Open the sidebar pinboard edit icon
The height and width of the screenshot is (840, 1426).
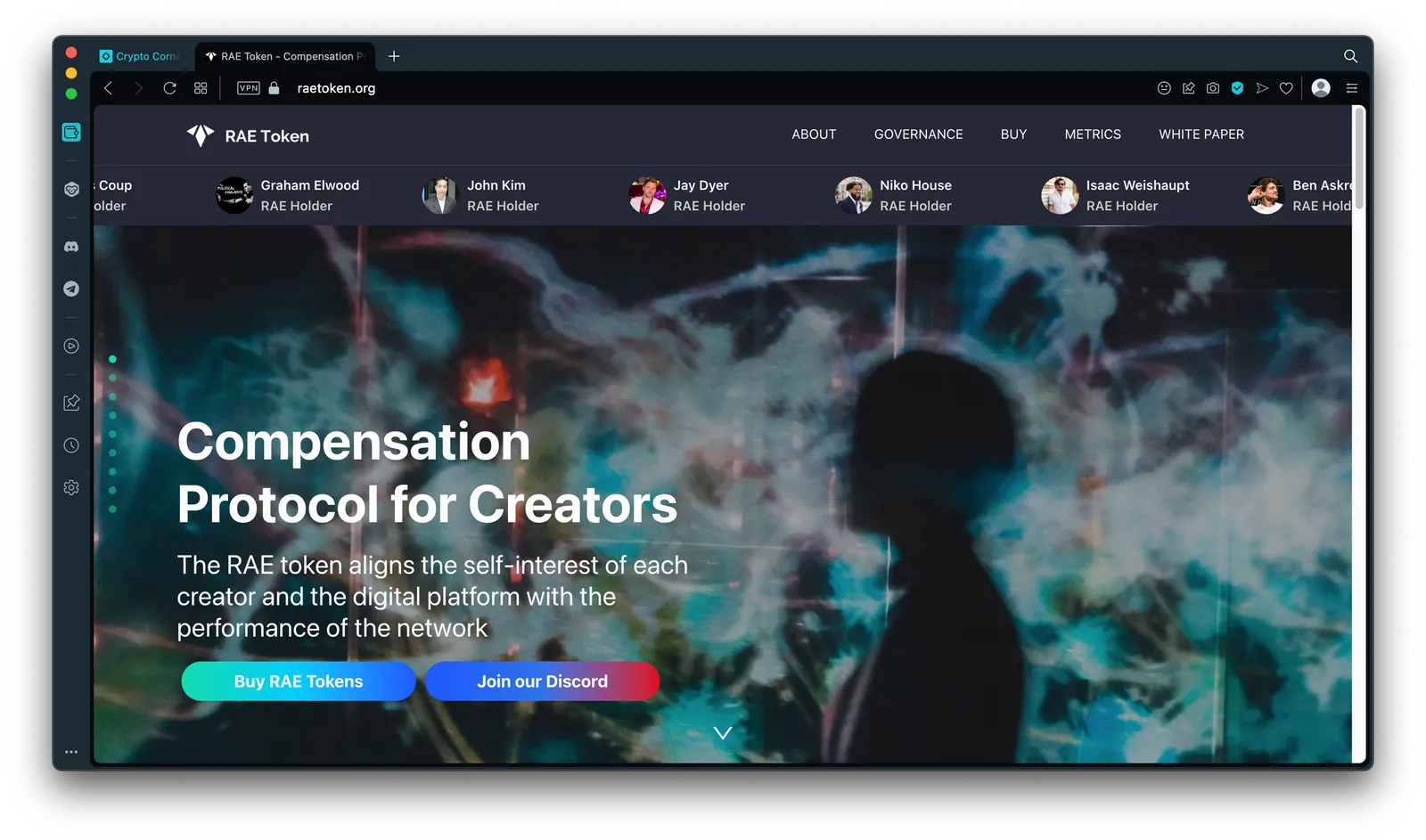pyautogui.click(x=71, y=403)
